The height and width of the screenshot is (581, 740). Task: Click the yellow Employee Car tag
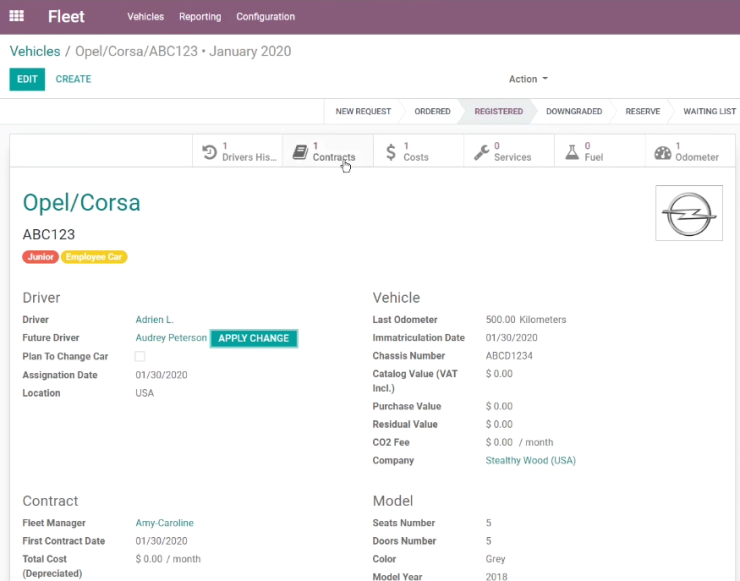[x=94, y=257]
